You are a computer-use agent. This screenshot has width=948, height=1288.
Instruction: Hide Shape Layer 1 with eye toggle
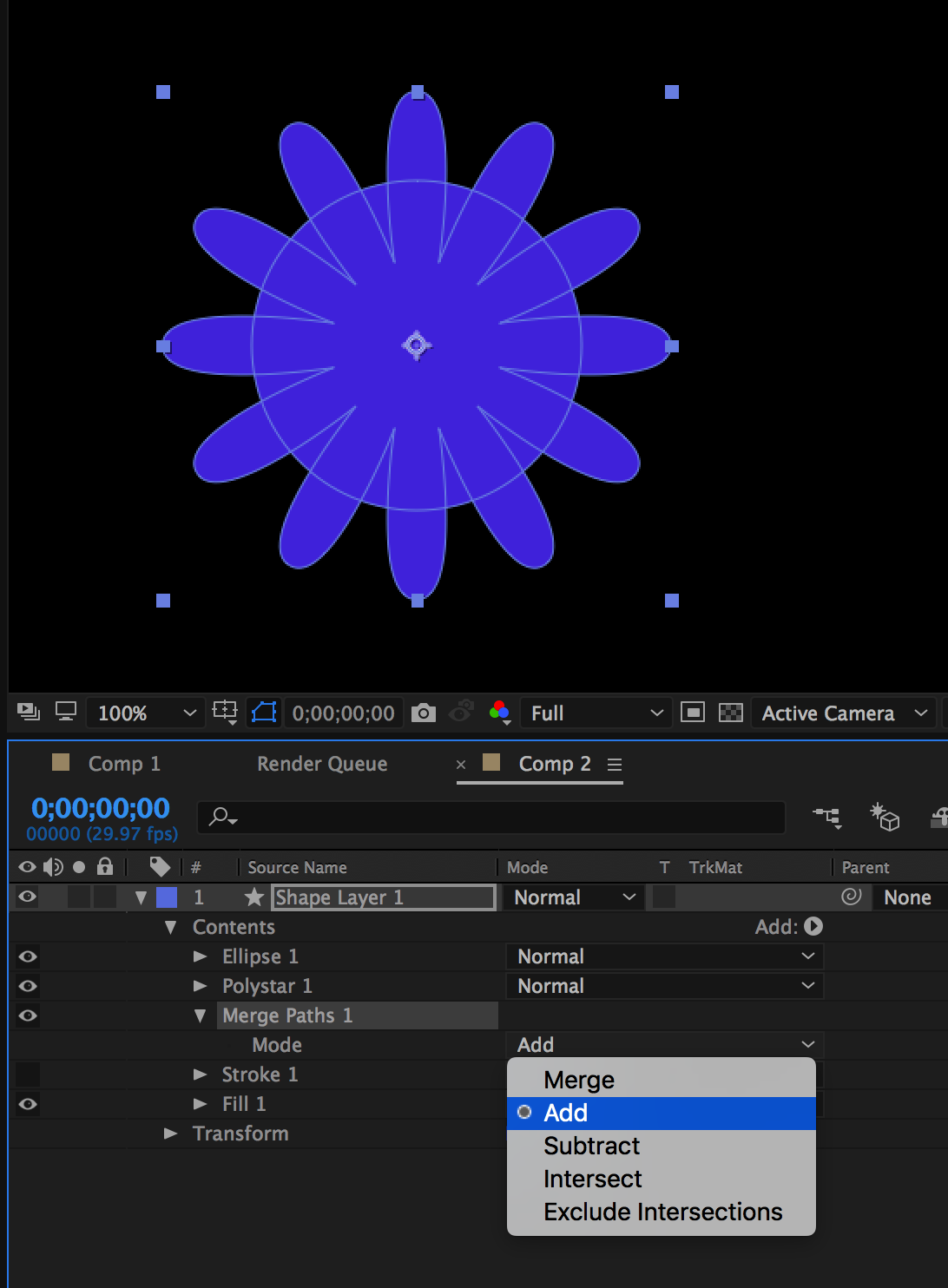pyautogui.click(x=28, y=897)
